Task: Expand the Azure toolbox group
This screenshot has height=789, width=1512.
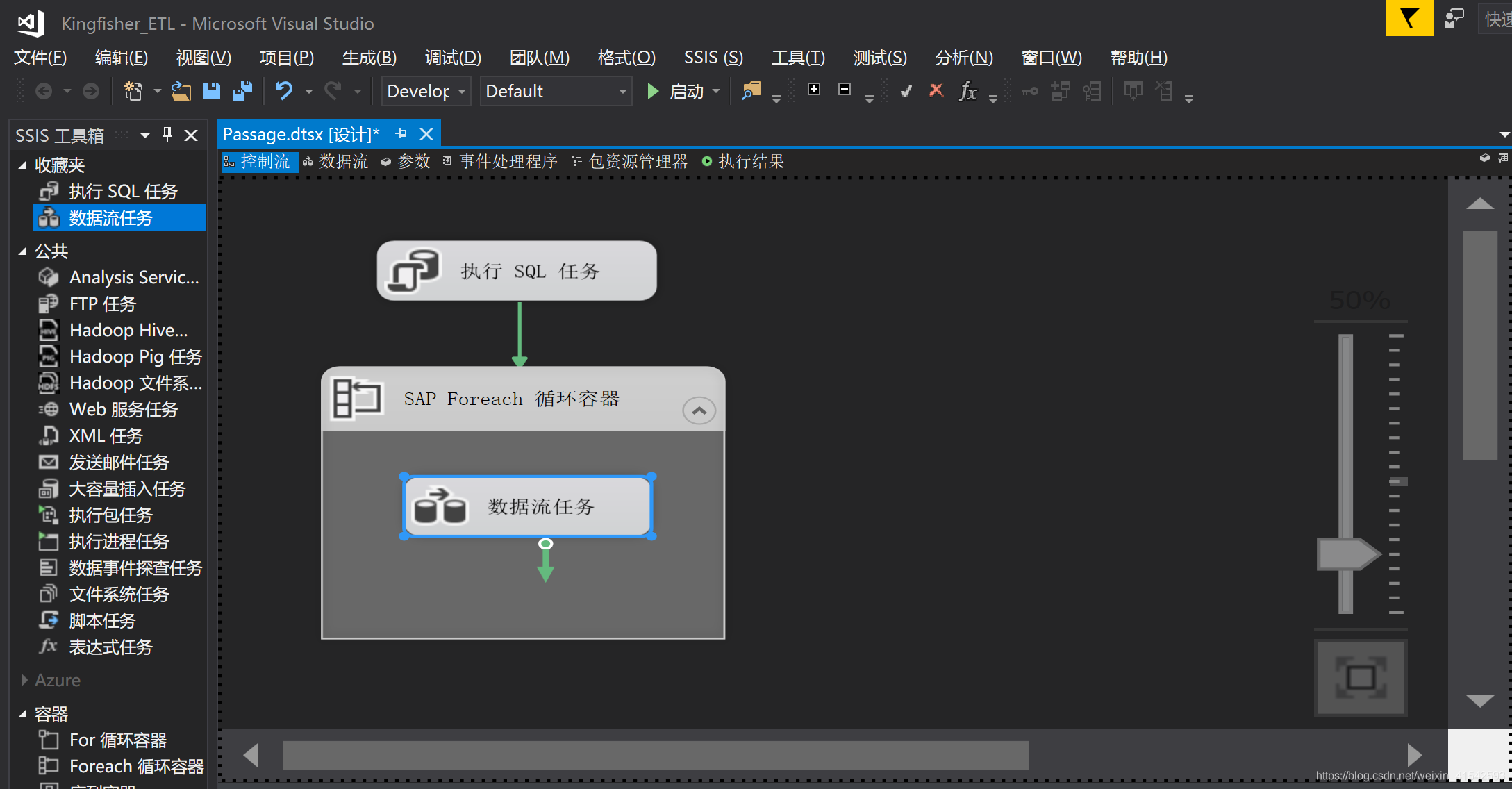Action: [25, 680]
